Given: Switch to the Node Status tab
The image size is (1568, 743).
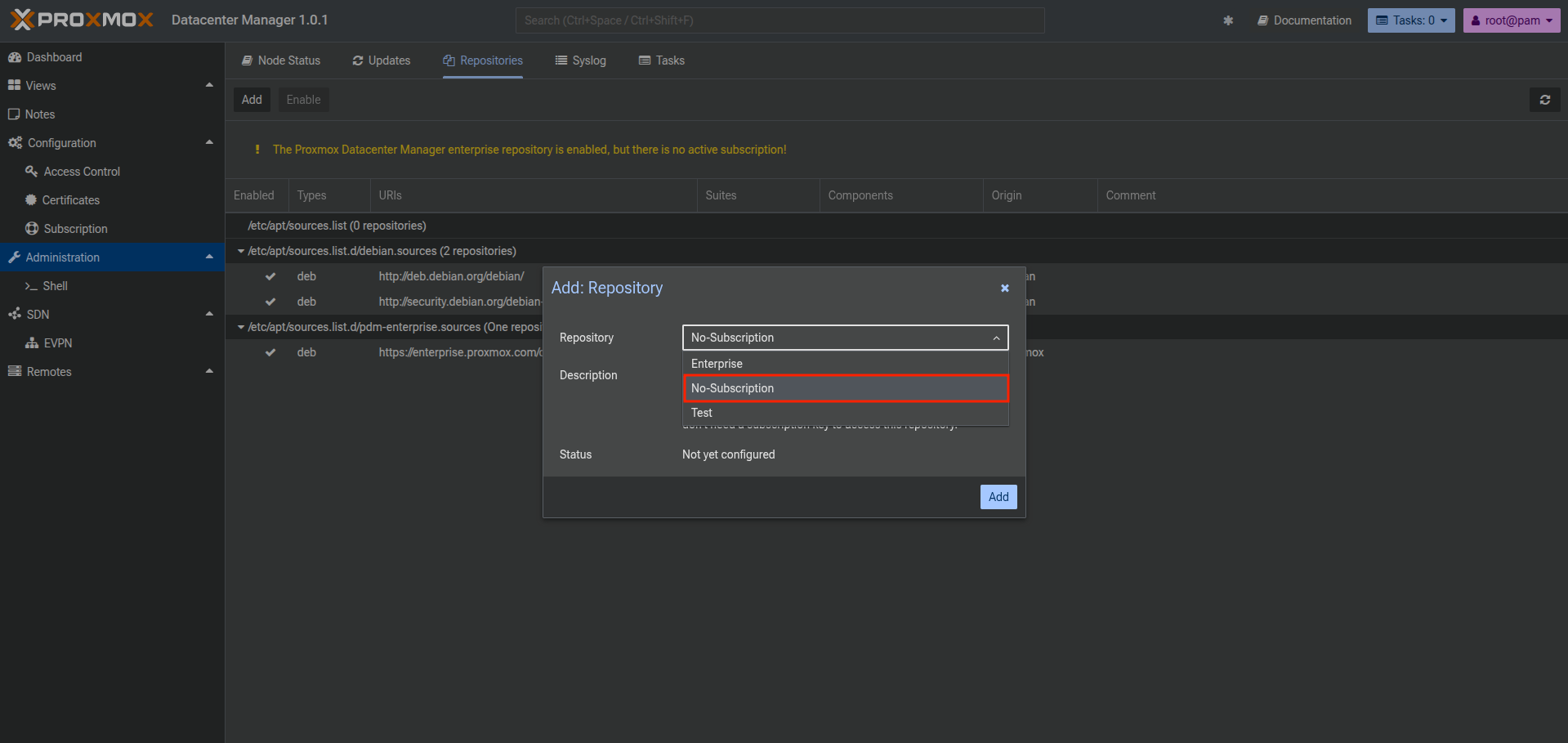Looking at the screenshot, I should click(281, 60).
